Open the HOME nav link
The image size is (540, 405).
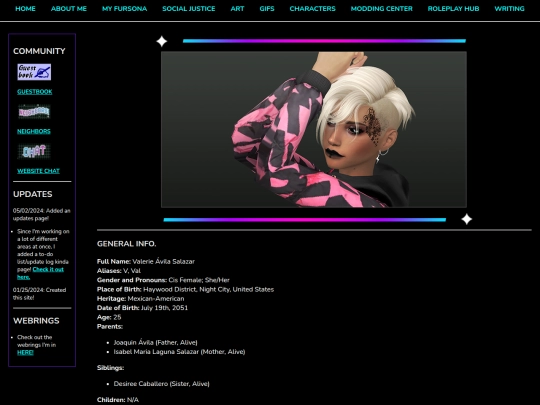[x=25, y=9]
